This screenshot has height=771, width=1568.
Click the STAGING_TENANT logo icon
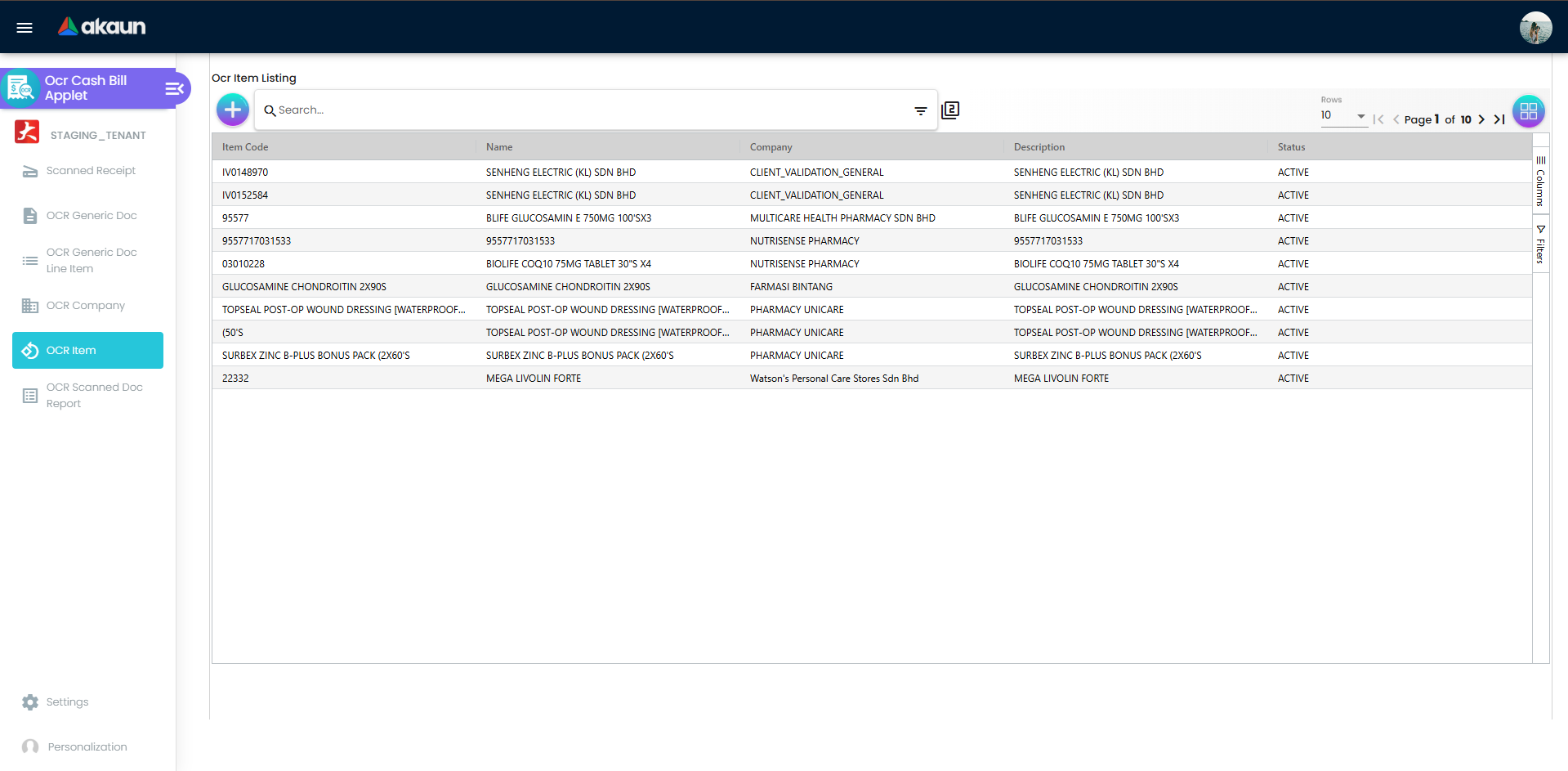[27, 132]
